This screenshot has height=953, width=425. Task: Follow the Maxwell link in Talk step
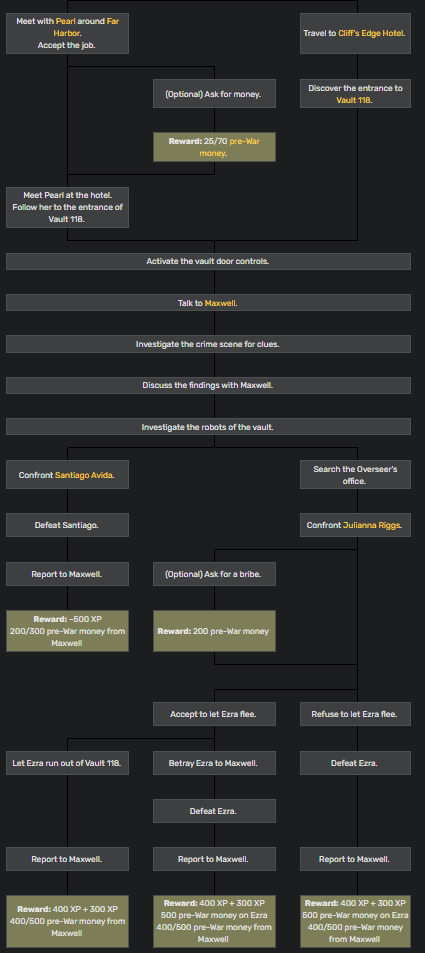[x=220, y=303]
